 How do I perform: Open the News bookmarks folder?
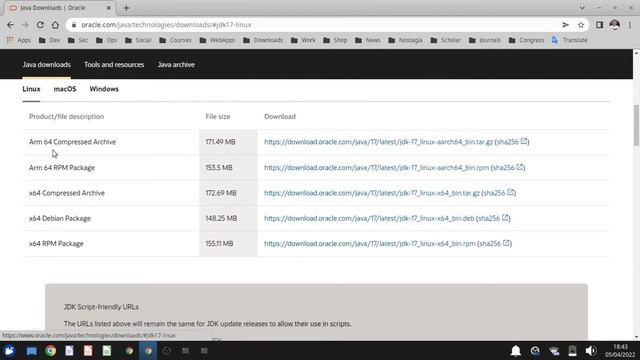pyautogui.click(x=367, y=40)
